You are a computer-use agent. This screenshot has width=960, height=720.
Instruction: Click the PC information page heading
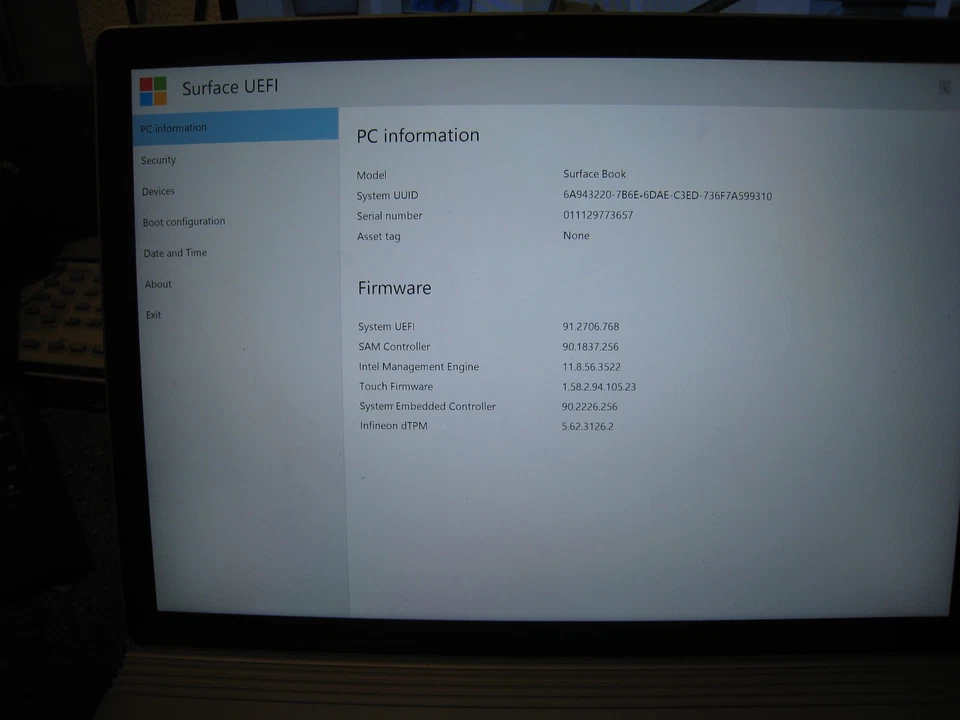tap(418, 135)
